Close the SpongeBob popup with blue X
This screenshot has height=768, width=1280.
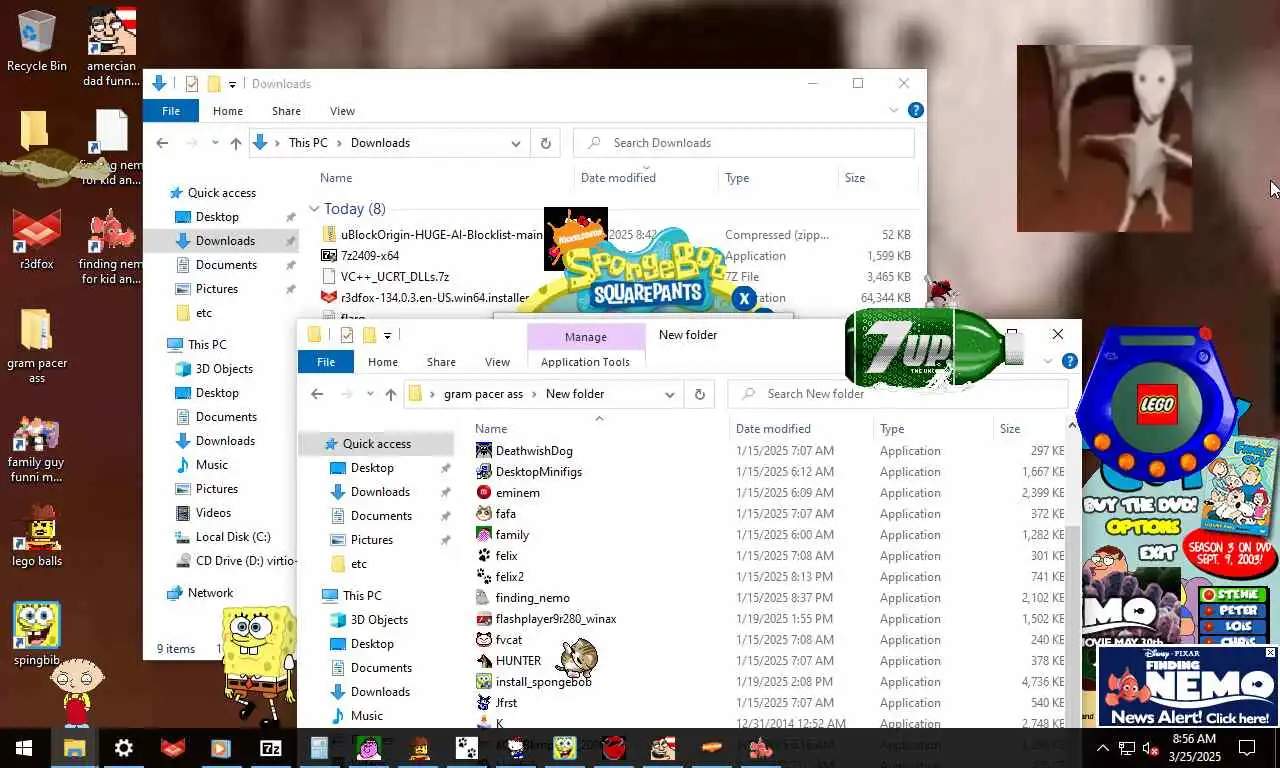(744, 298)
